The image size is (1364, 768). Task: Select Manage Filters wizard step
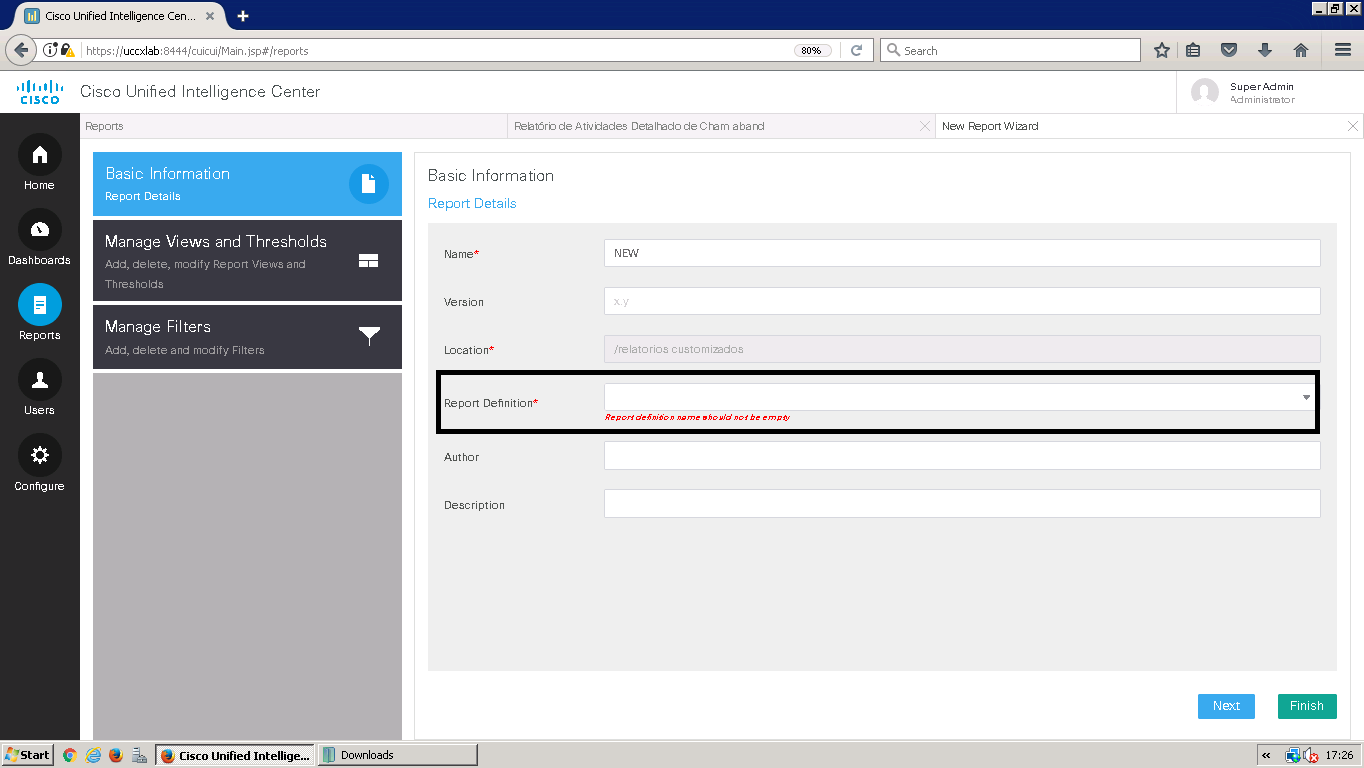pos(247,337)
